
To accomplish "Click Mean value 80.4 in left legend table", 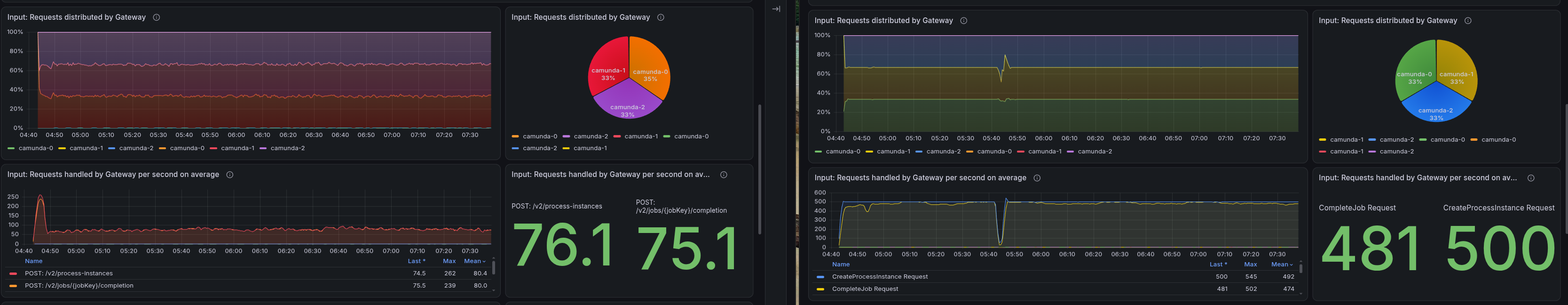I will 480,274.
